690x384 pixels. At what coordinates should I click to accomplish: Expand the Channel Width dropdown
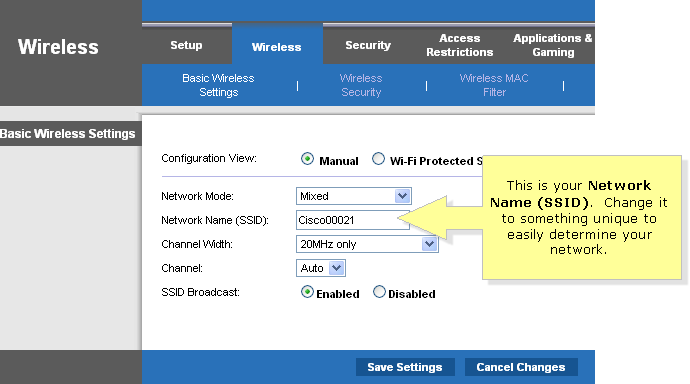click(429, 244)
